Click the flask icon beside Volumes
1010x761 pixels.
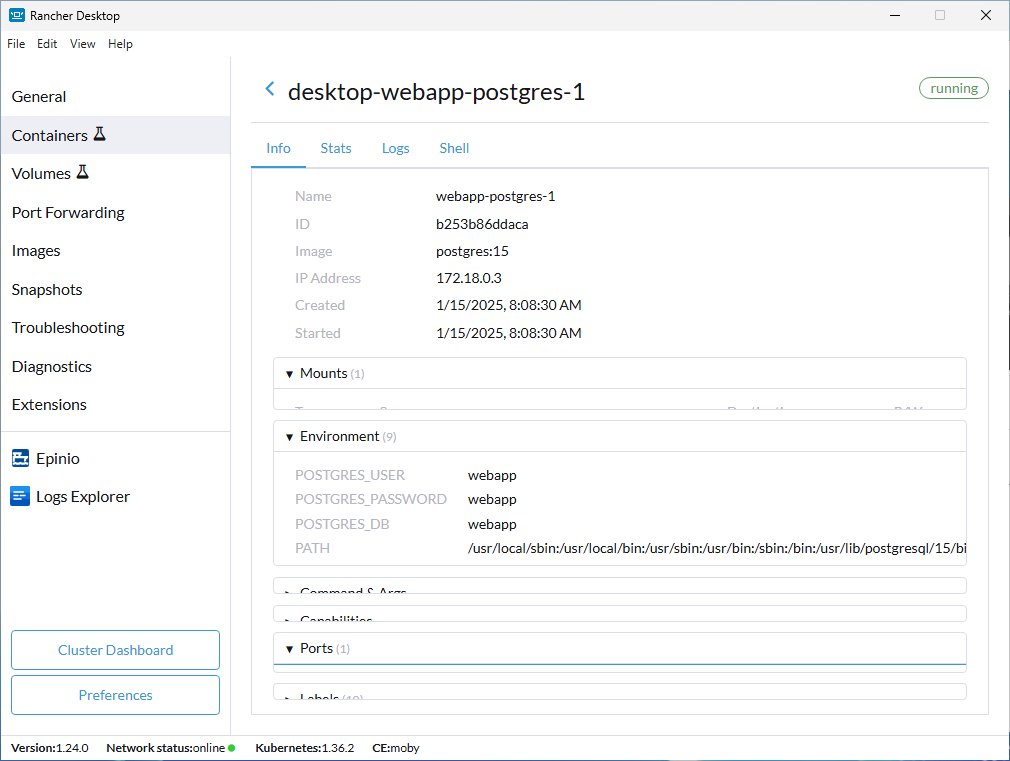[x=82, y=172]
